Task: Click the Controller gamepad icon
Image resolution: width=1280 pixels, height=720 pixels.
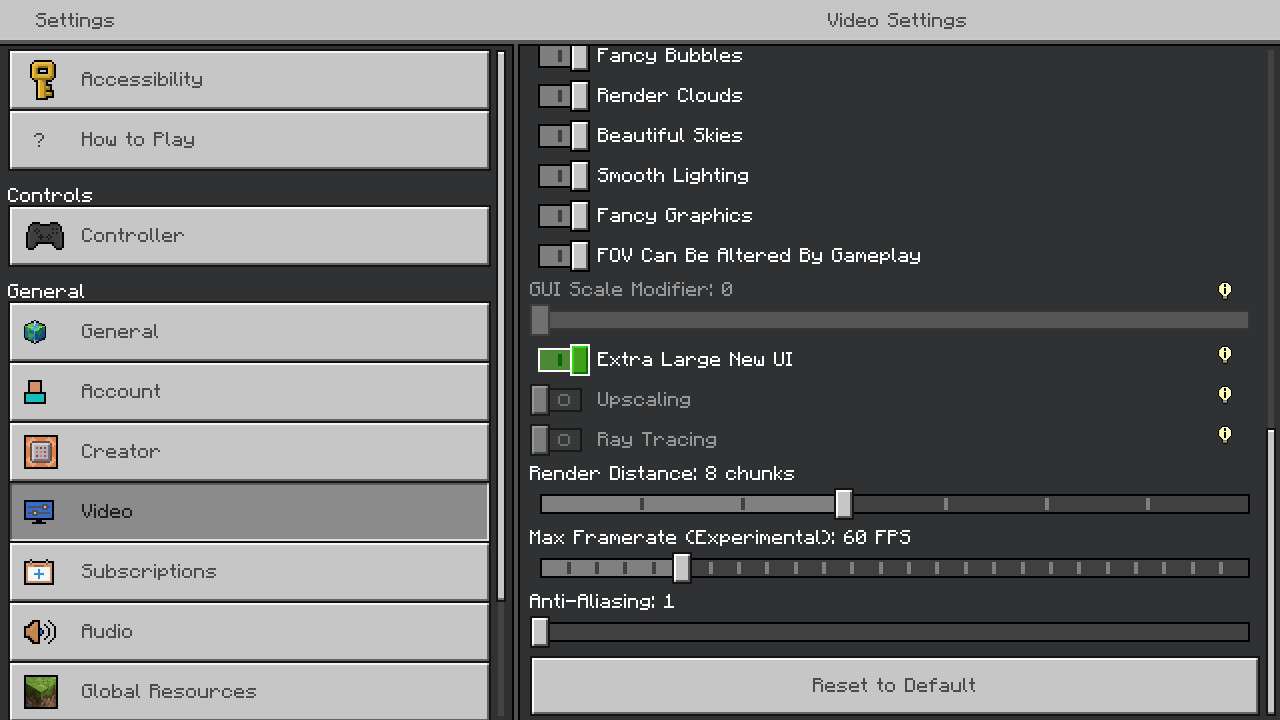Action: click(x=44, y=236)
